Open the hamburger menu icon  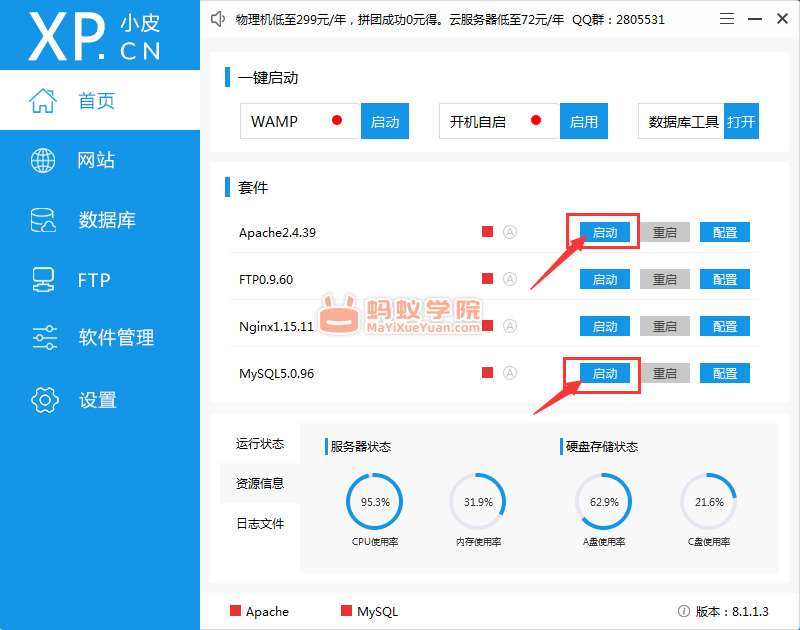[x=727, y=19]
